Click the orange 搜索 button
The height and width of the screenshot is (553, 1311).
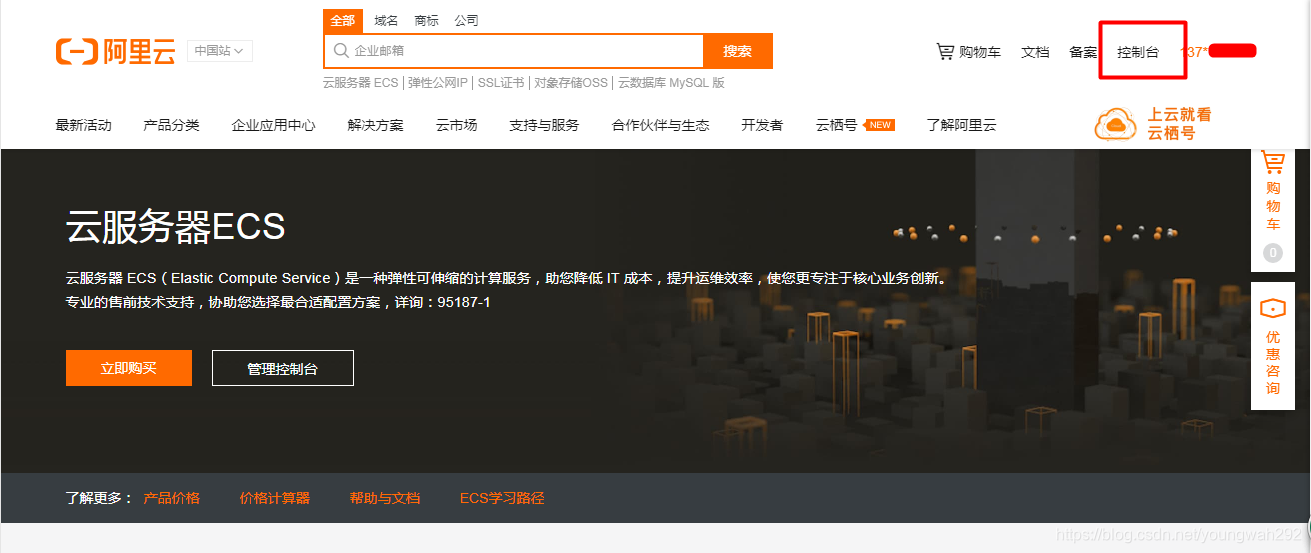pyautogui.click(x=738, y=51)
